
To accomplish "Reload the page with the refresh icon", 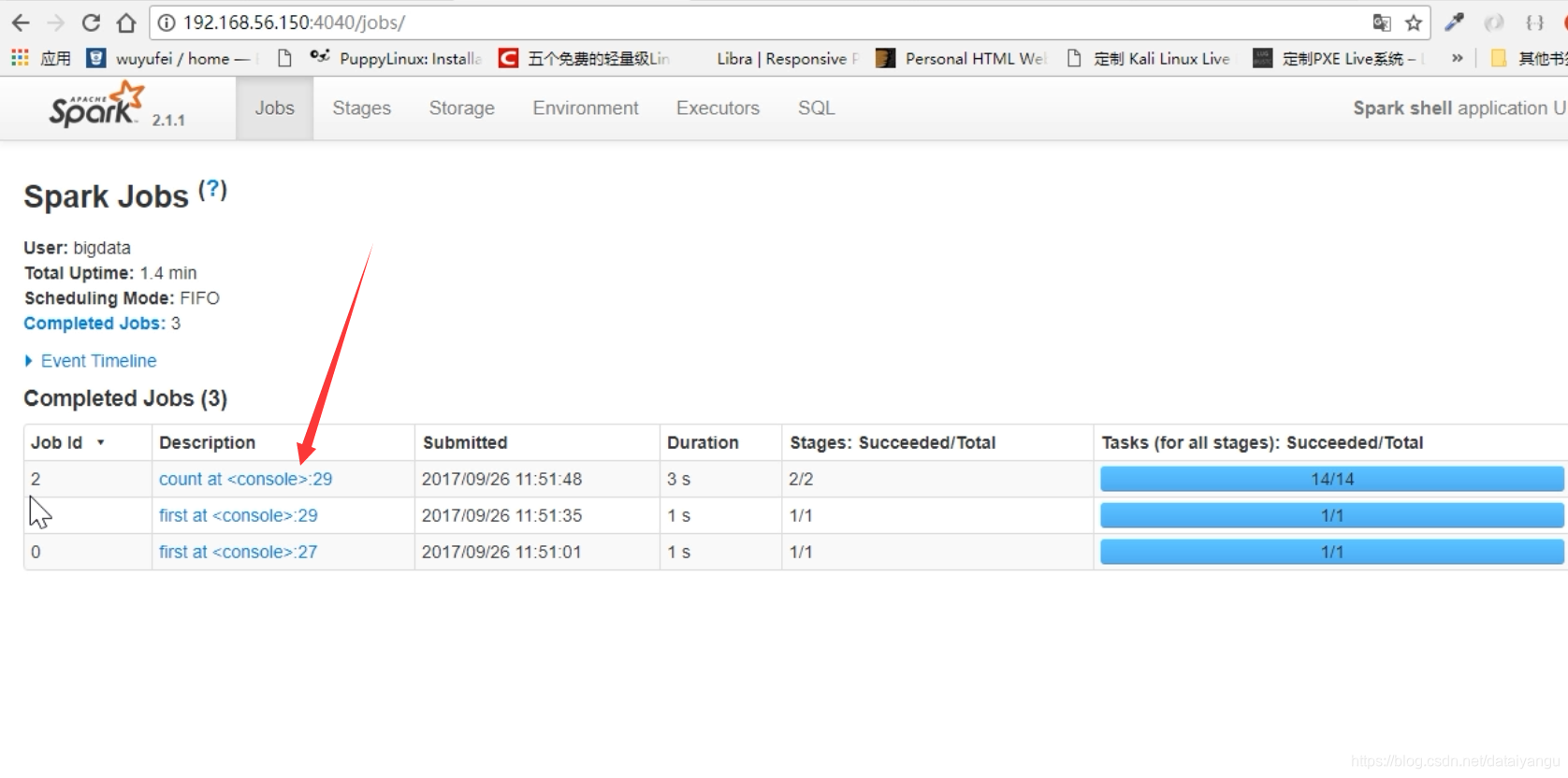I will coord(91,22).
